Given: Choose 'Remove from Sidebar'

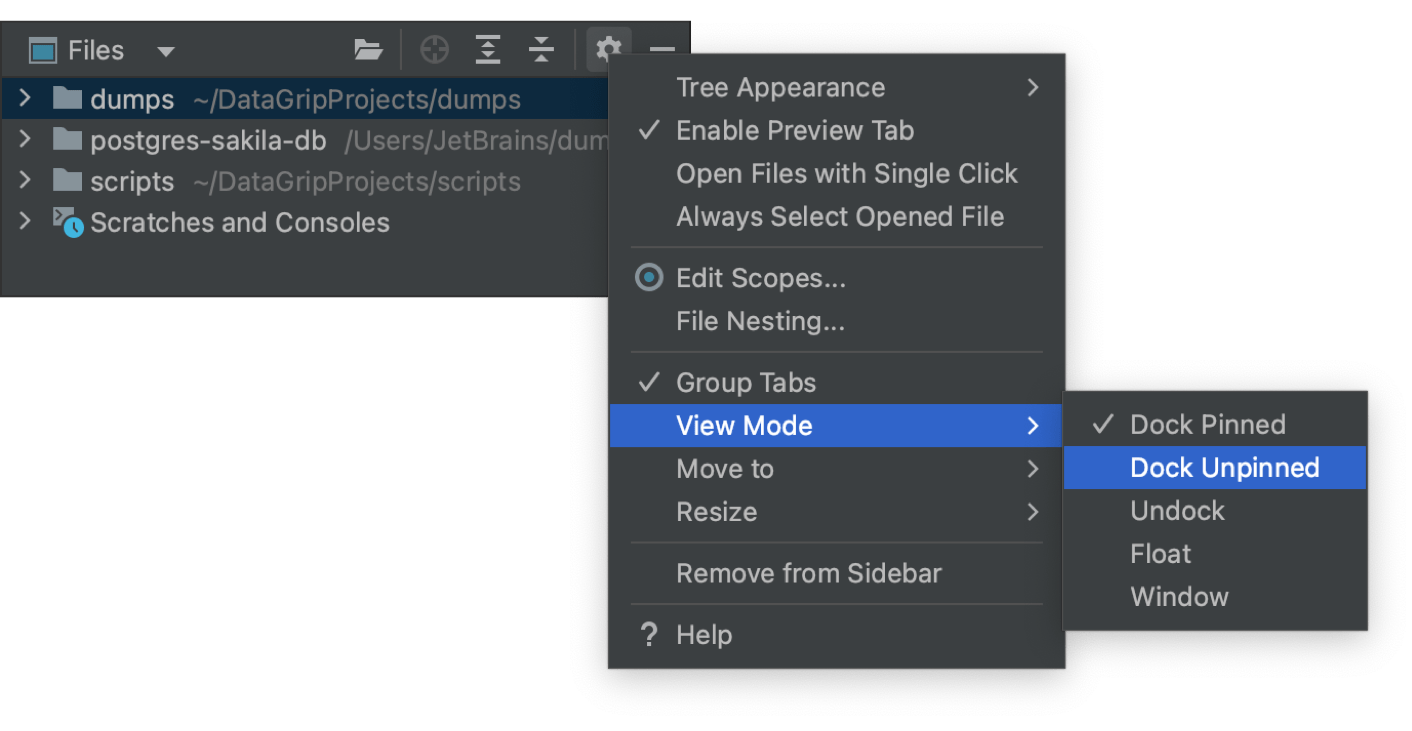Looking at the screenshot, I should coord(808,573).
